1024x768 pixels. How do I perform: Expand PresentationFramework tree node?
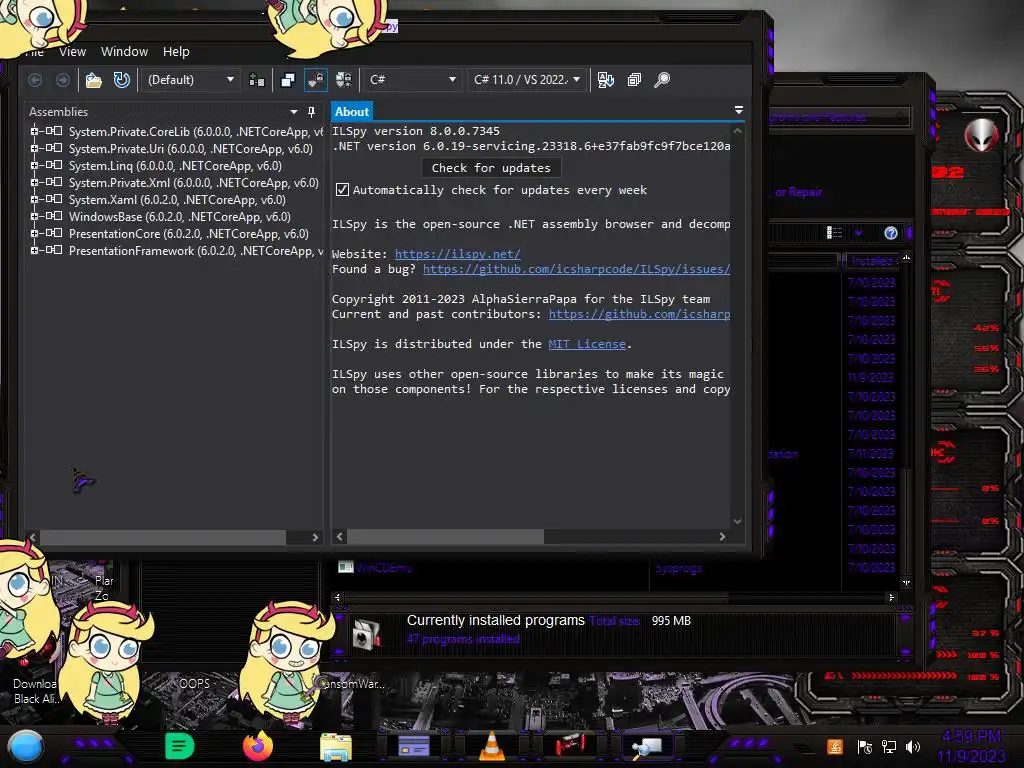34,250
